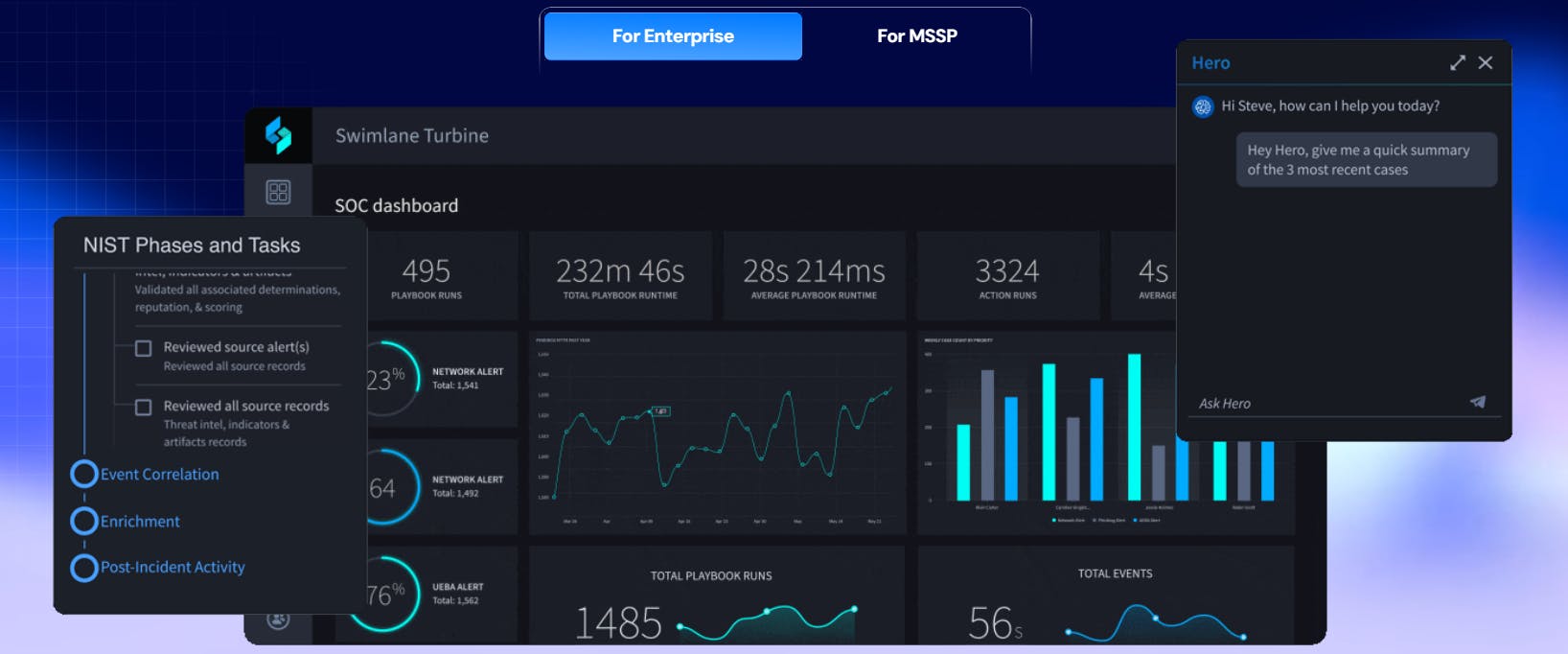Click the user profile icon in sidebar
The image size is (1568, 654).
(278, 619)
